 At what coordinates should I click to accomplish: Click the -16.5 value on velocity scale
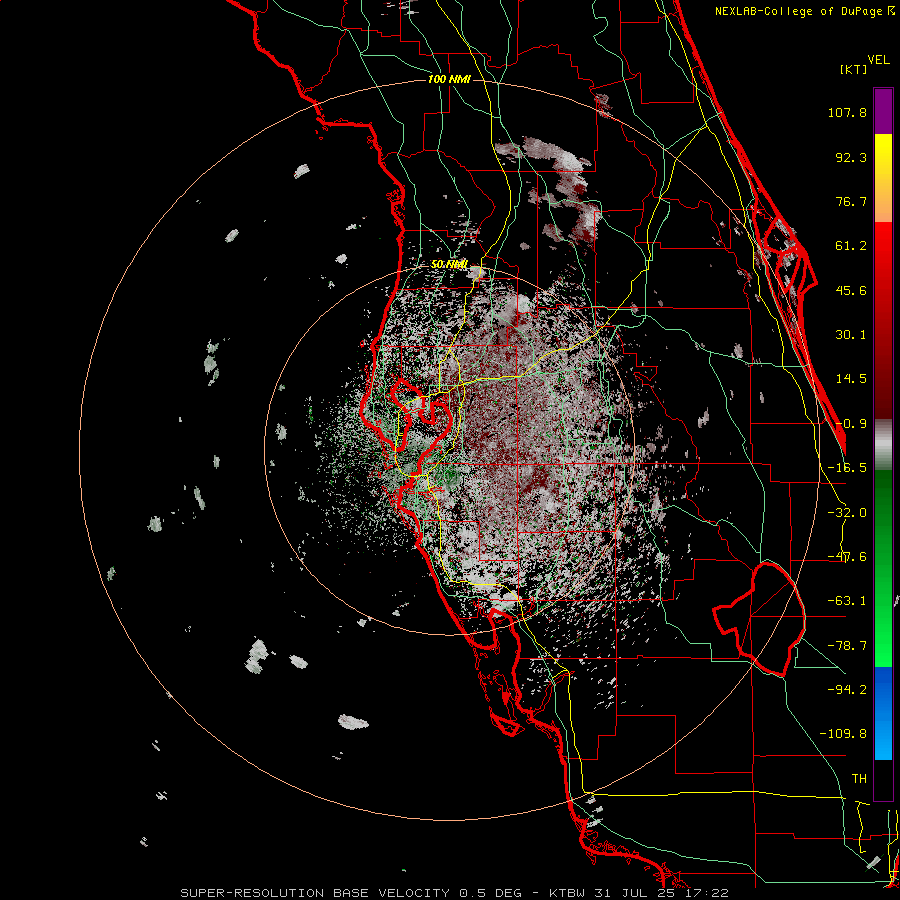click(847, 468)
